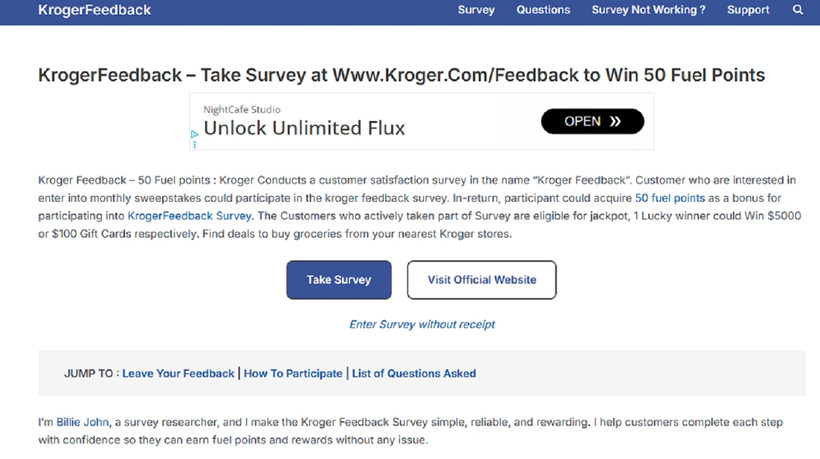Open the KrogerFeedback site logo link
Screen dimensions: 820x459
94,10
